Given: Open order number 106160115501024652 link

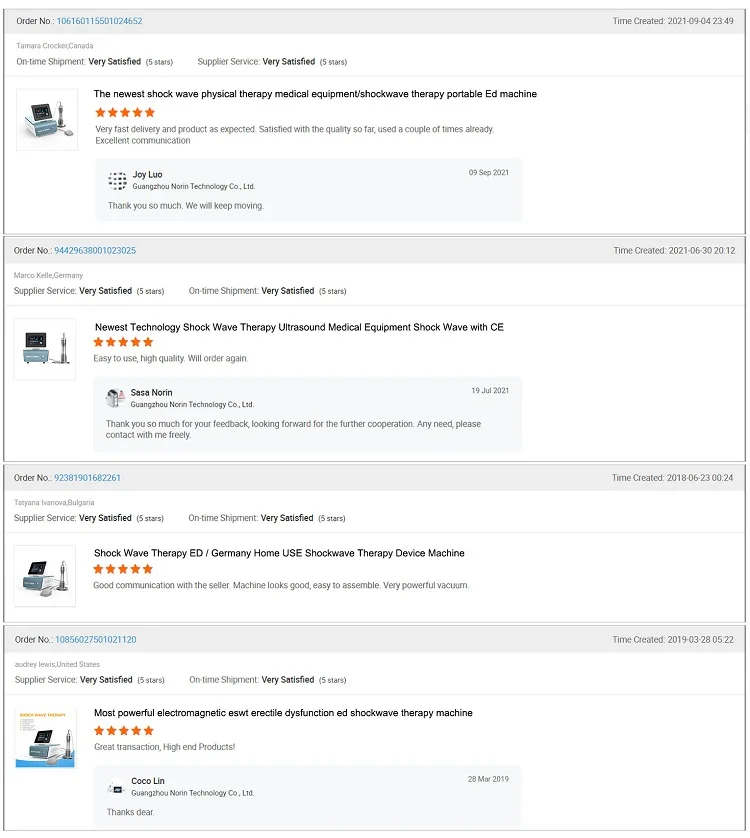Looking at the screenshot, I should pos(99,21).
